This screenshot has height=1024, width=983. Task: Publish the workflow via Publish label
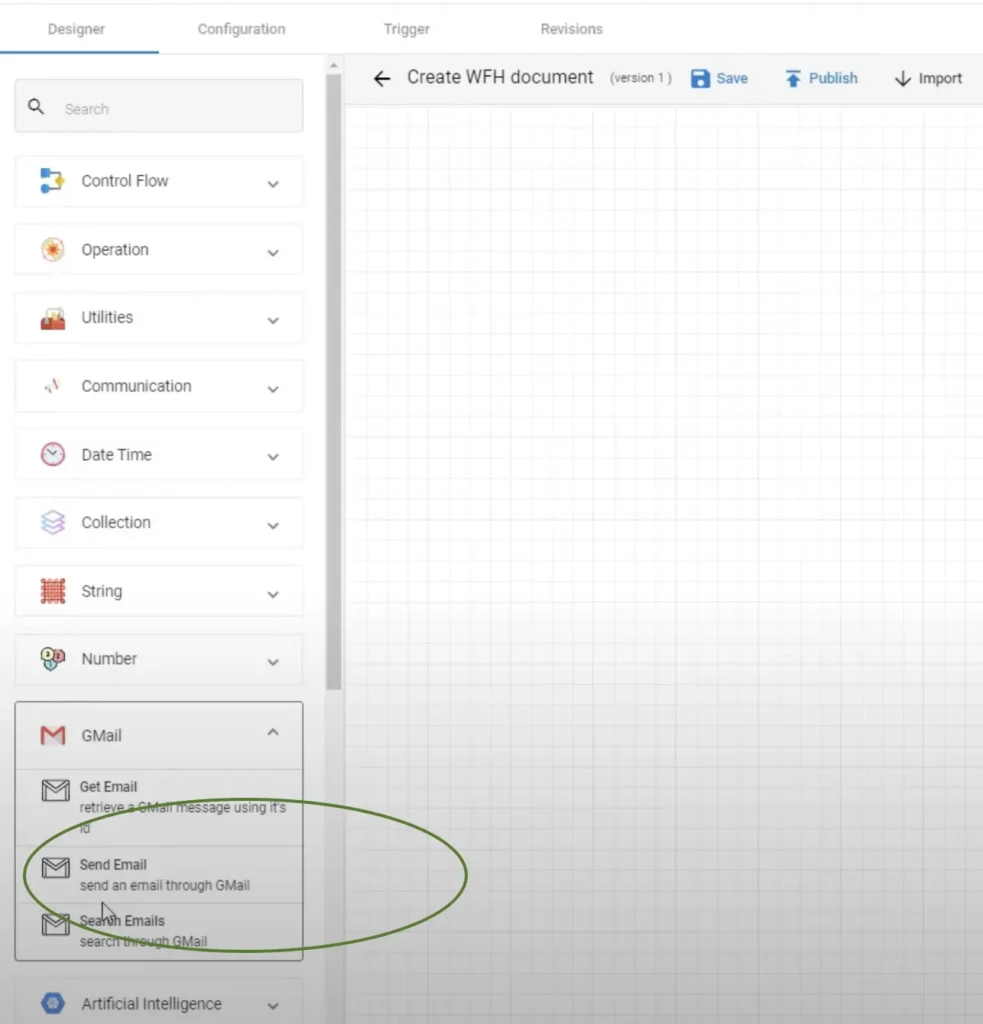tap(833, 78)
